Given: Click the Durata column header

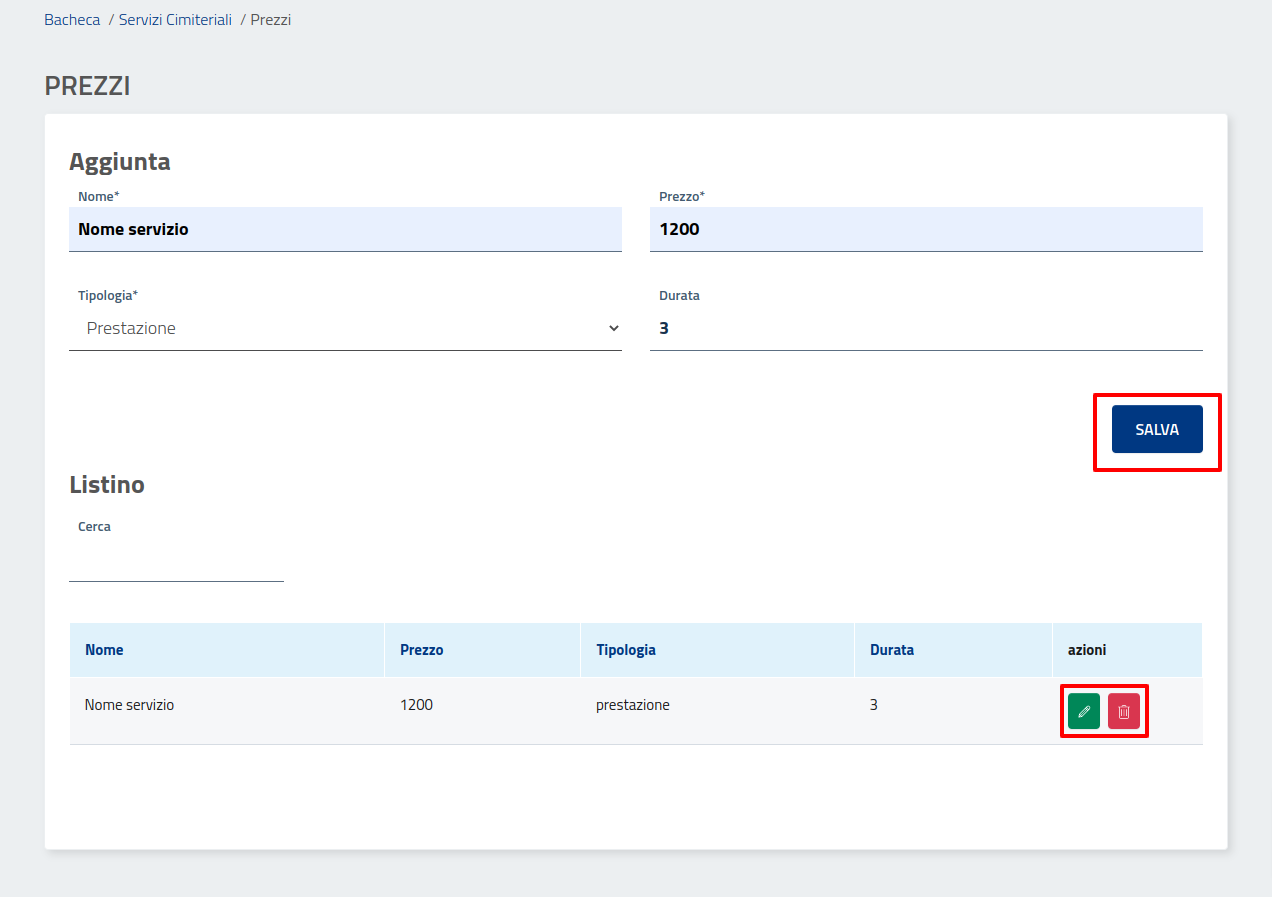Looking at the screenshot, I should click(892, 650).
